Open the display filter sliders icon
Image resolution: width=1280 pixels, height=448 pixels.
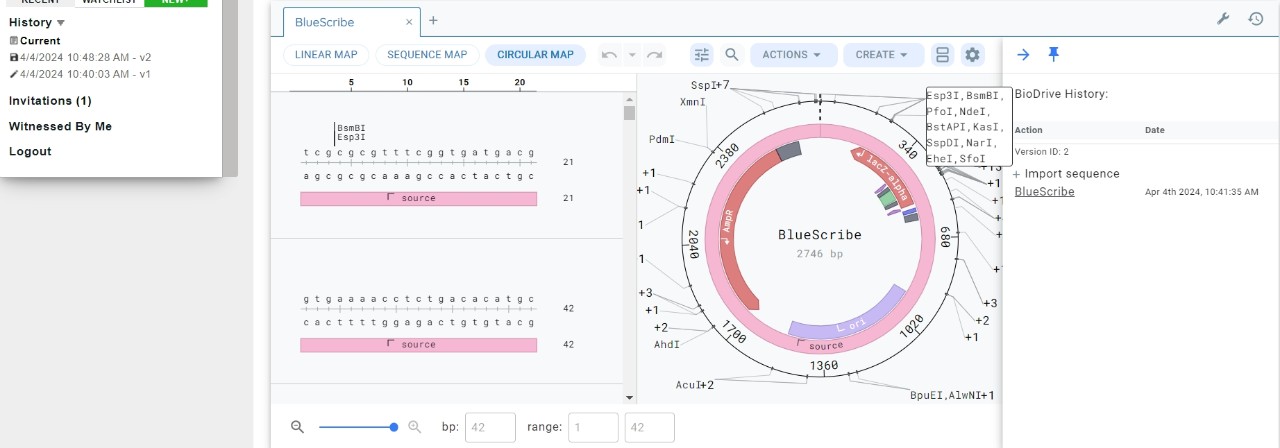(x=702, y=55)
